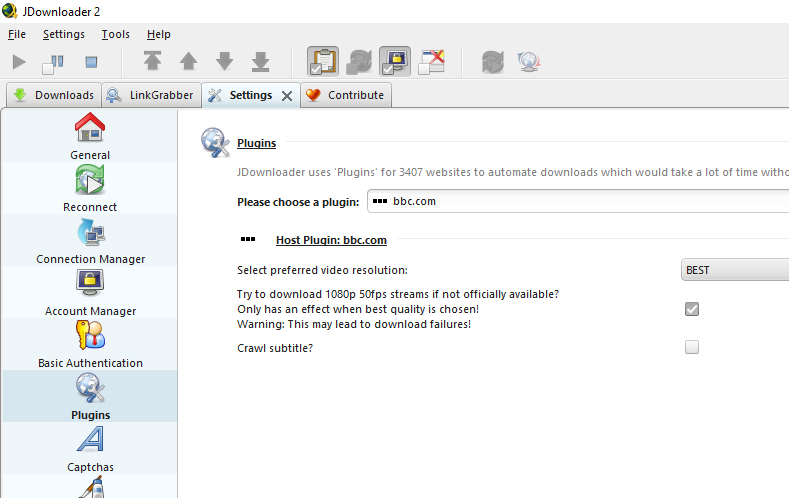Close the Settings tab with its X
789x498 pixels.
click(x=287, y=96)
